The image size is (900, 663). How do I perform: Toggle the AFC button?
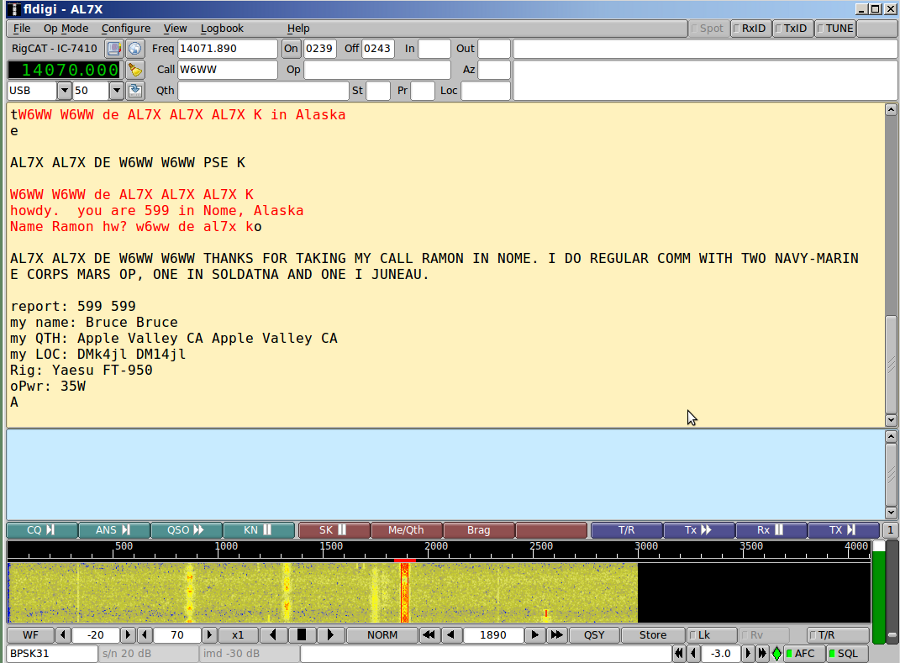803,654
